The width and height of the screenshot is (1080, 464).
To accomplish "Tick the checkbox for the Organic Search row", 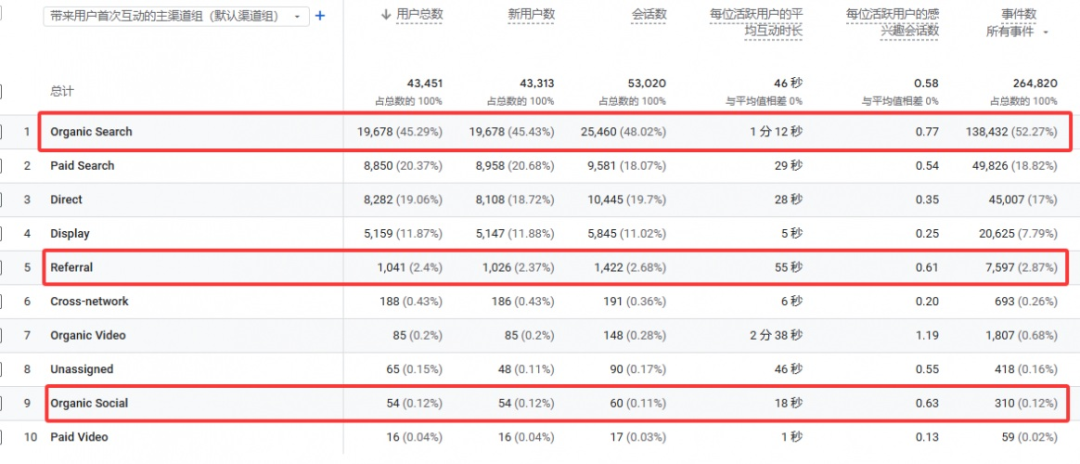I will (x=2, y=132).
